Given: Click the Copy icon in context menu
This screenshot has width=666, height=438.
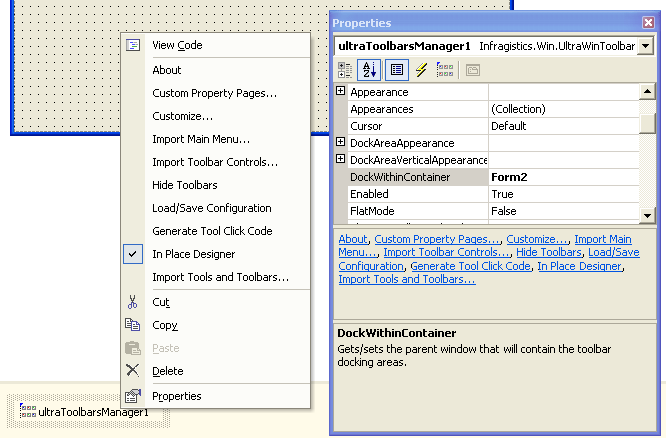Looking at the screenshot, I should [x=133, y=325].
